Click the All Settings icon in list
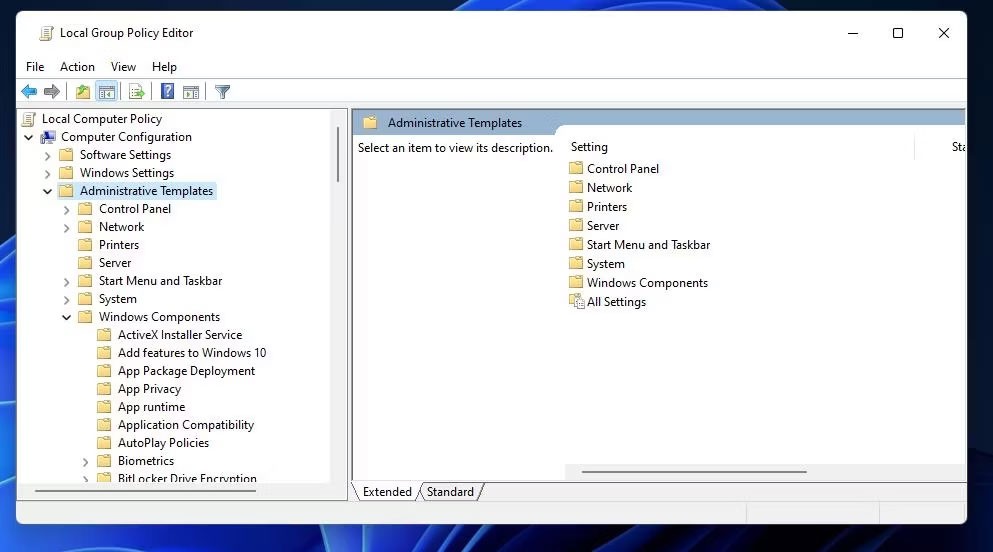993x552 pixels. 576,302
